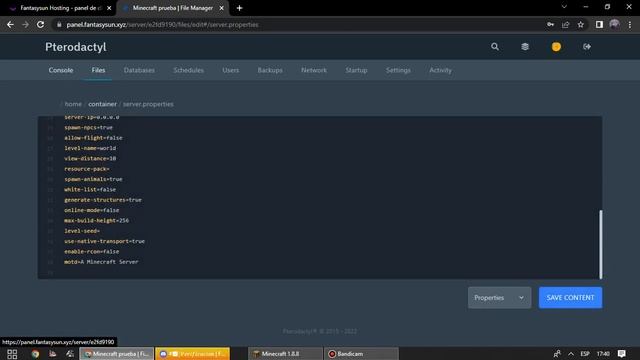Viewport: 640px width, 360px height.
Task: Click the Pterodactyl logo title
Action: point(76,47)
